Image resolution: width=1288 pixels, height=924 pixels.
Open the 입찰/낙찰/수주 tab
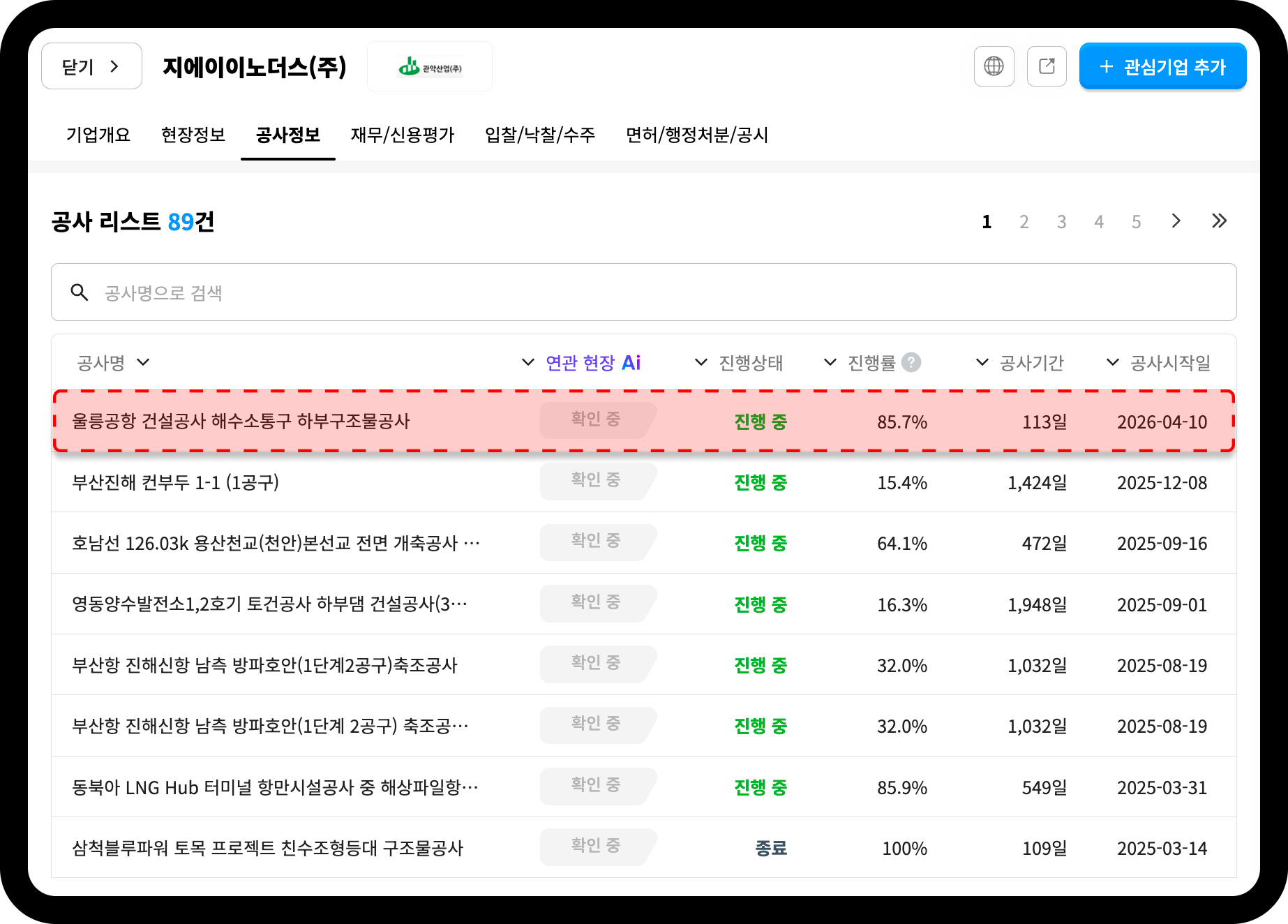[x=540, y=135]
